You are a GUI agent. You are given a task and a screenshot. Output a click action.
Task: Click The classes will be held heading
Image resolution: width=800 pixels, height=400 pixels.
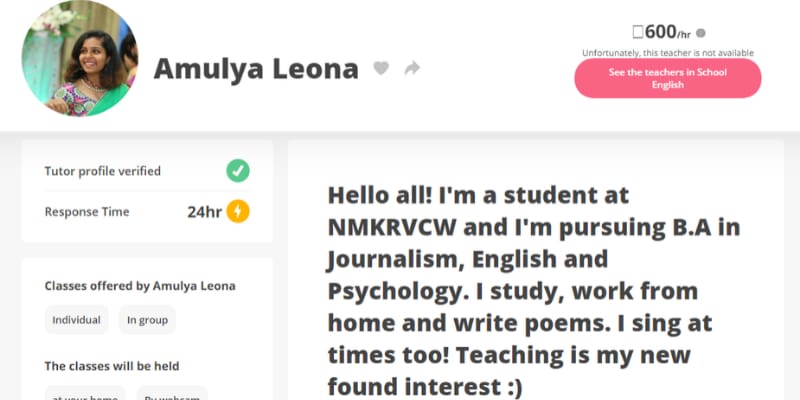click(x=112, y=366)
